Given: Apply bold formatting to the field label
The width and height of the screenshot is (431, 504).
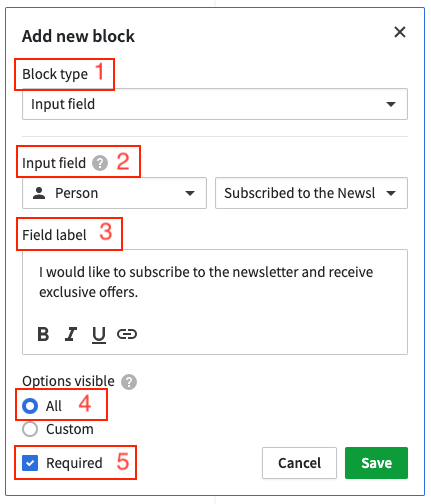Looking at the screenshot, I should coord(43,334).
